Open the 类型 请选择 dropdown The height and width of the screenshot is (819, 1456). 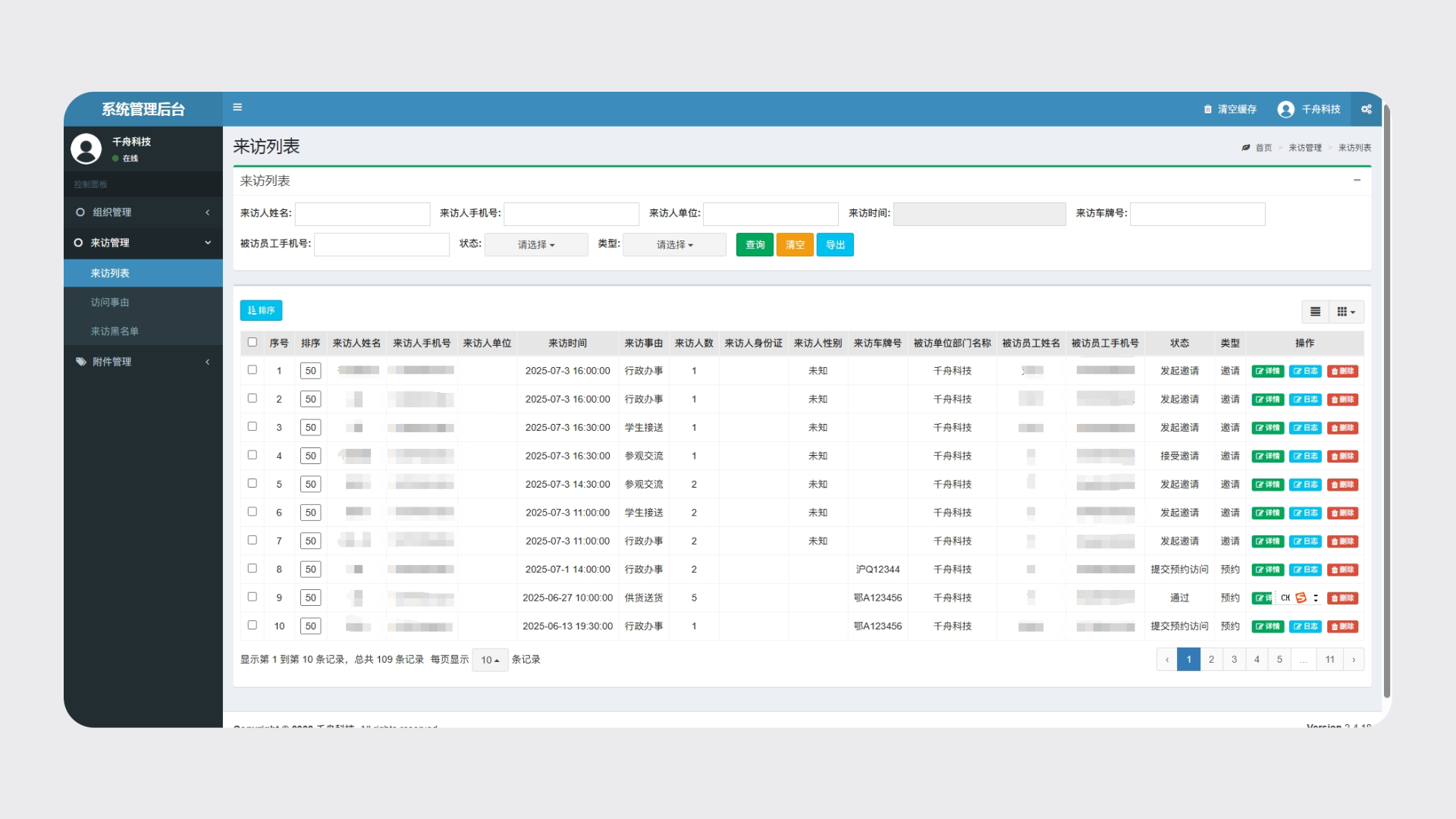click(674, 244)
